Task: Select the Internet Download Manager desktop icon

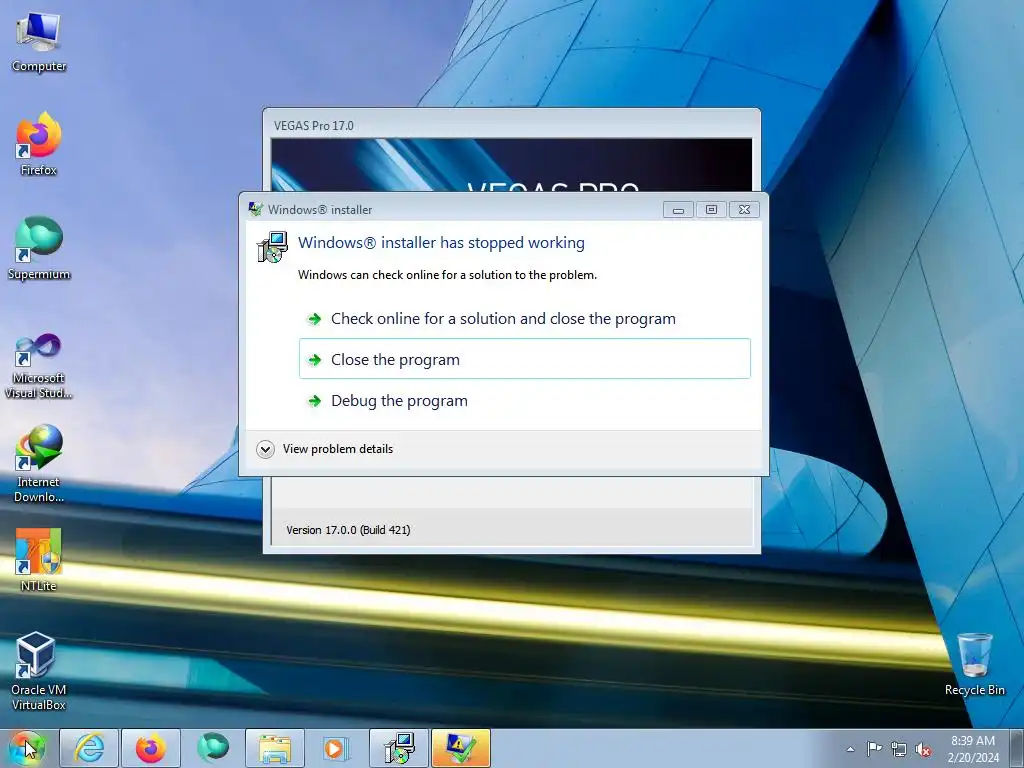Action: (x=39, y=464)
